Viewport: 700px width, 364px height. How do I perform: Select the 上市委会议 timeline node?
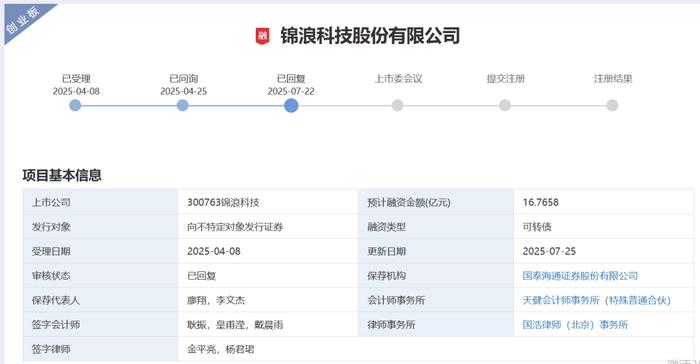point(397,105)
